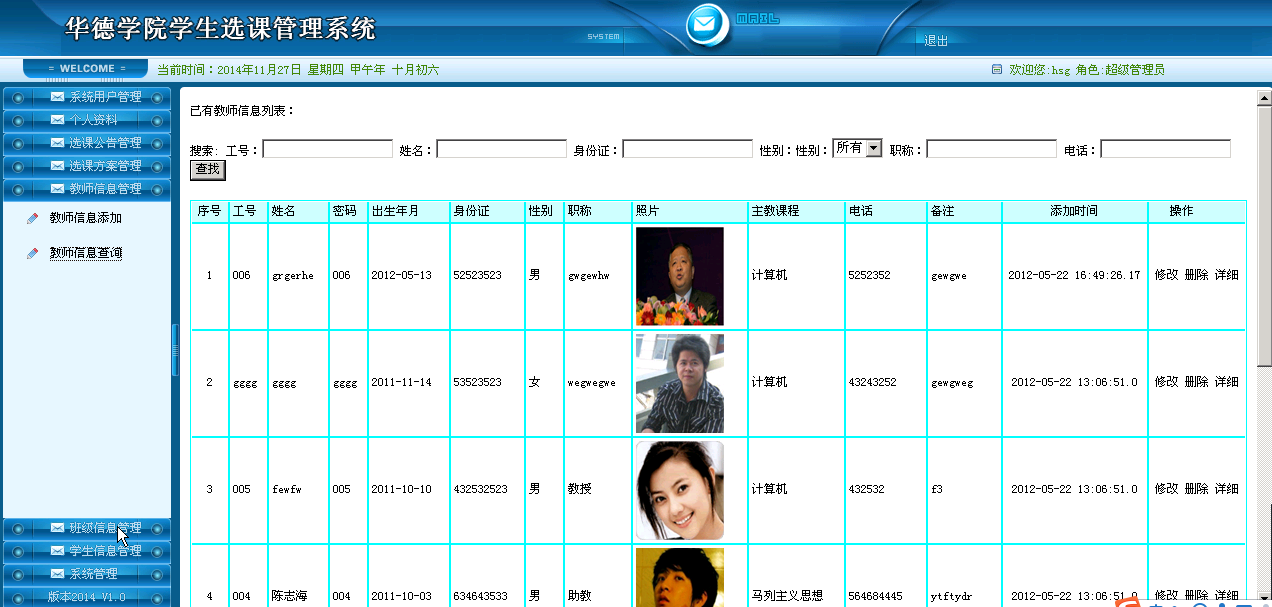The height and width of the screenshot is (607, 1272).
Task: Click left round knob on 版本2014 bar
Action: point(17,597)
